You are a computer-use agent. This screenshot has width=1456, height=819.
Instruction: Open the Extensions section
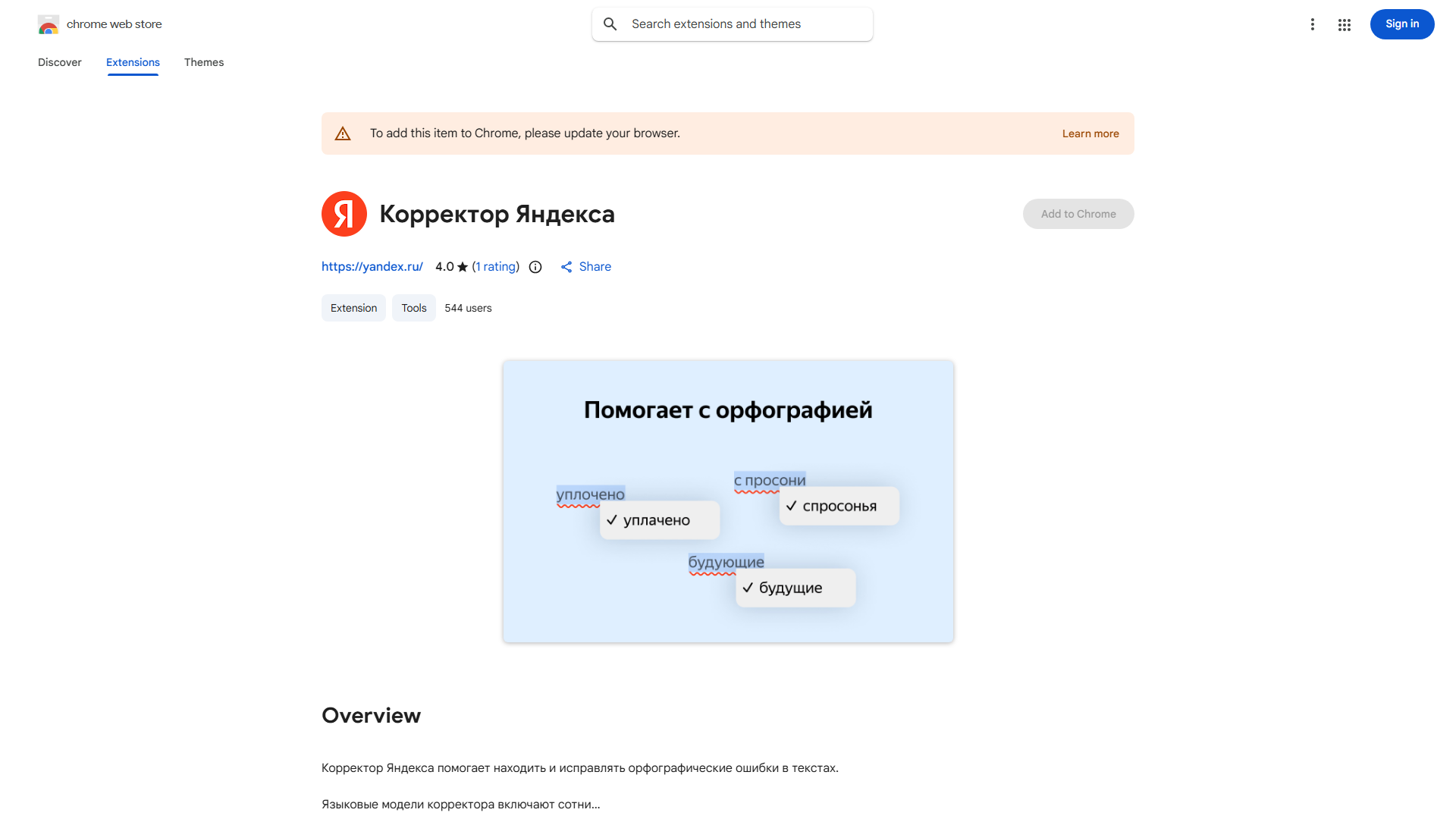(x=133, y=62)
